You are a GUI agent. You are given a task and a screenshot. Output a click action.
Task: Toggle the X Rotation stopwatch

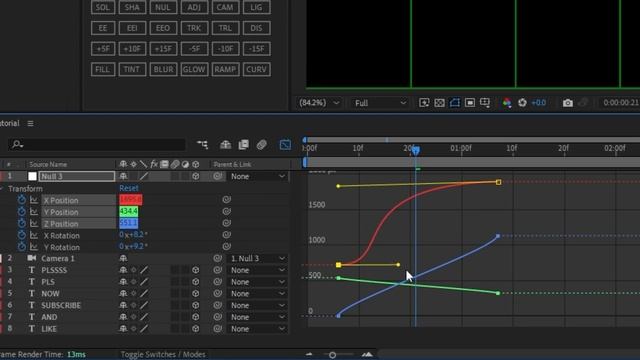(x=22, y=236)
